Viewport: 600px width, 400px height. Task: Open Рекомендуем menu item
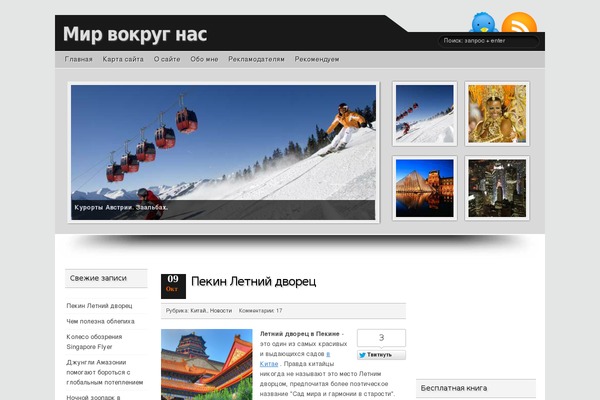click(x=317, y=59)
